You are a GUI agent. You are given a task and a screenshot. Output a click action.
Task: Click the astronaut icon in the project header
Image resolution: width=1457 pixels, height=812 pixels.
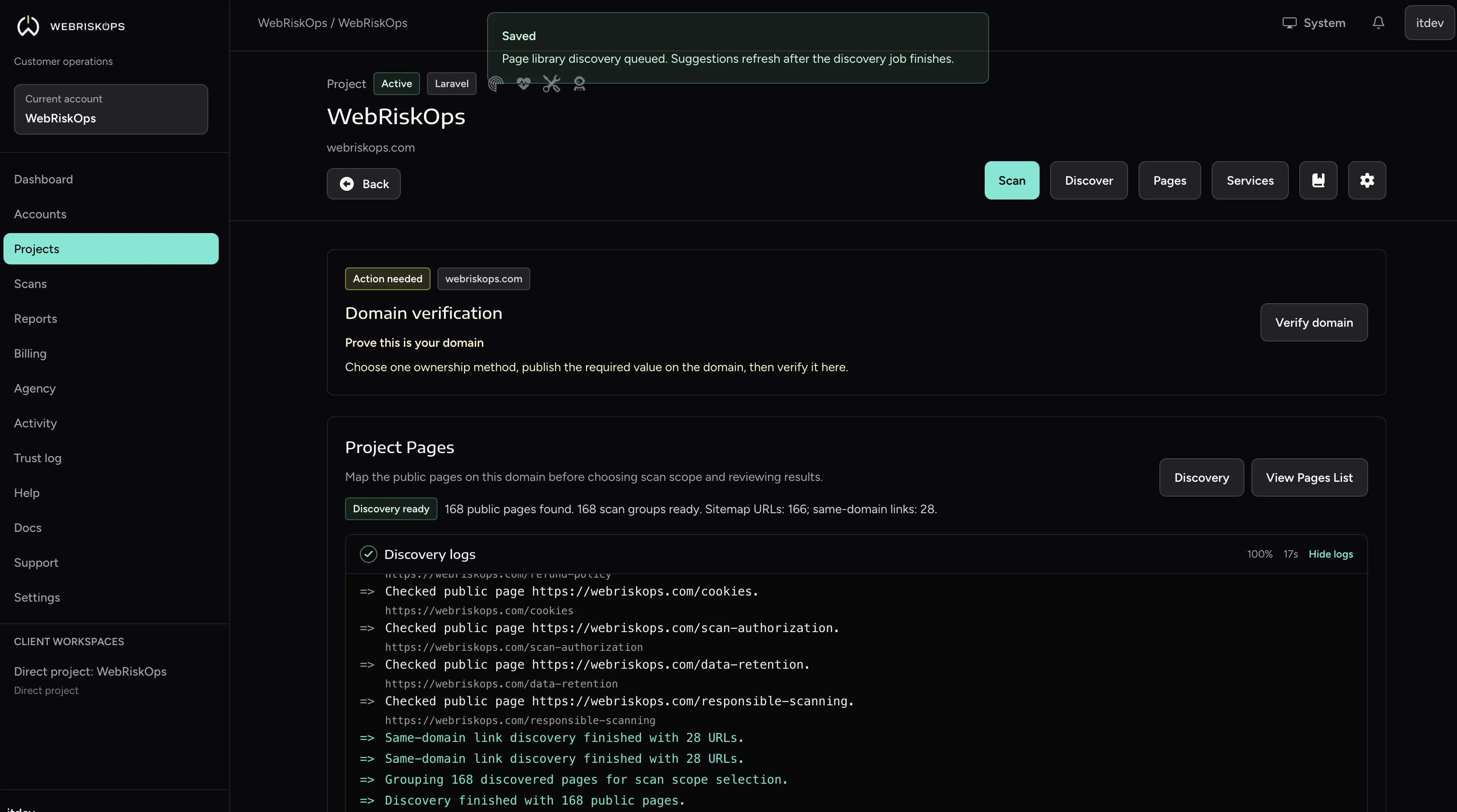point(579,84)
